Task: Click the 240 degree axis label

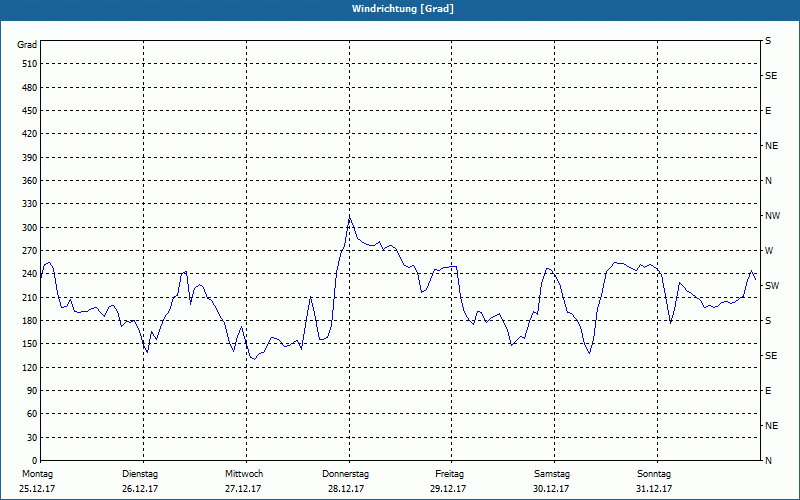Action: 30,274
